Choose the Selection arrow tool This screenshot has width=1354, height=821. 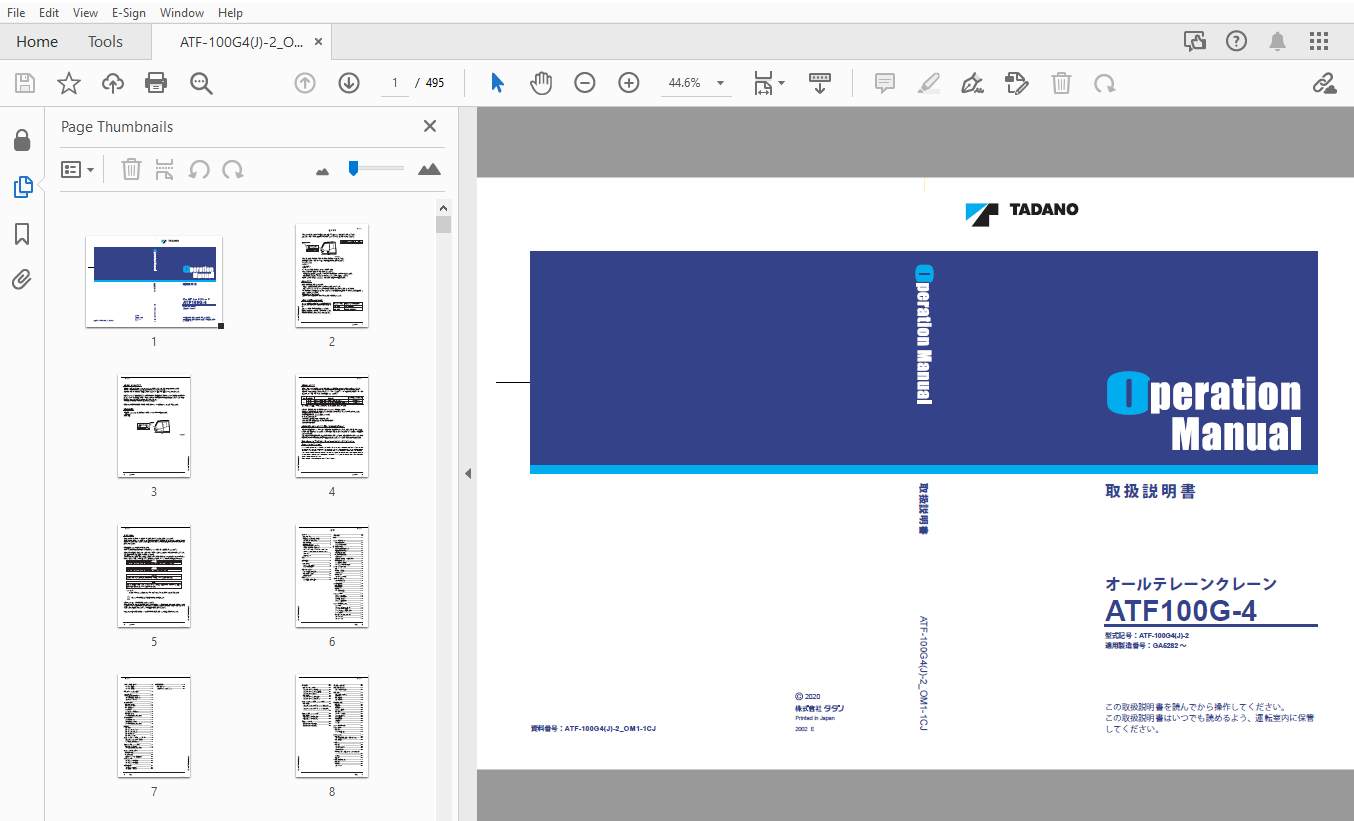click(497, 83)
